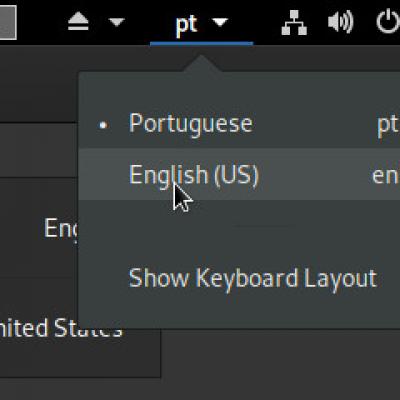The width and height of the screenshot is (400, 400).
Task: Select the radio dot beside Portuguese
Action: [x=104, y=125]
